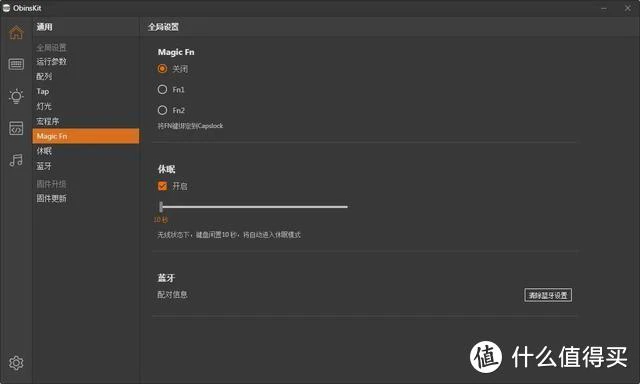Click the middle of sleep slider track
640x384 pixels.
(x=253, y=207)
